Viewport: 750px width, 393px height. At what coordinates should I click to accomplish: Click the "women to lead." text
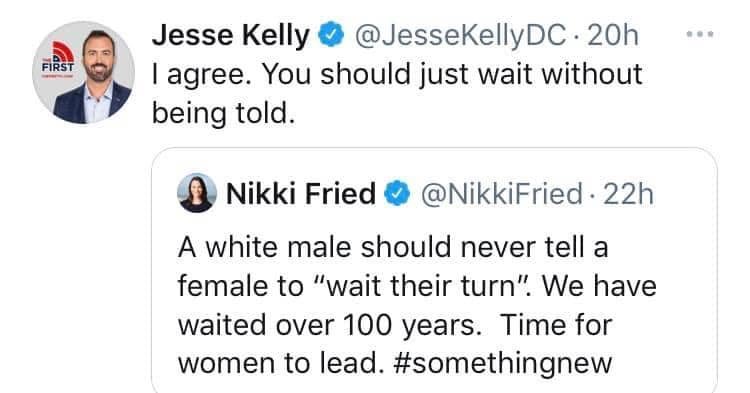coord(281,364)
